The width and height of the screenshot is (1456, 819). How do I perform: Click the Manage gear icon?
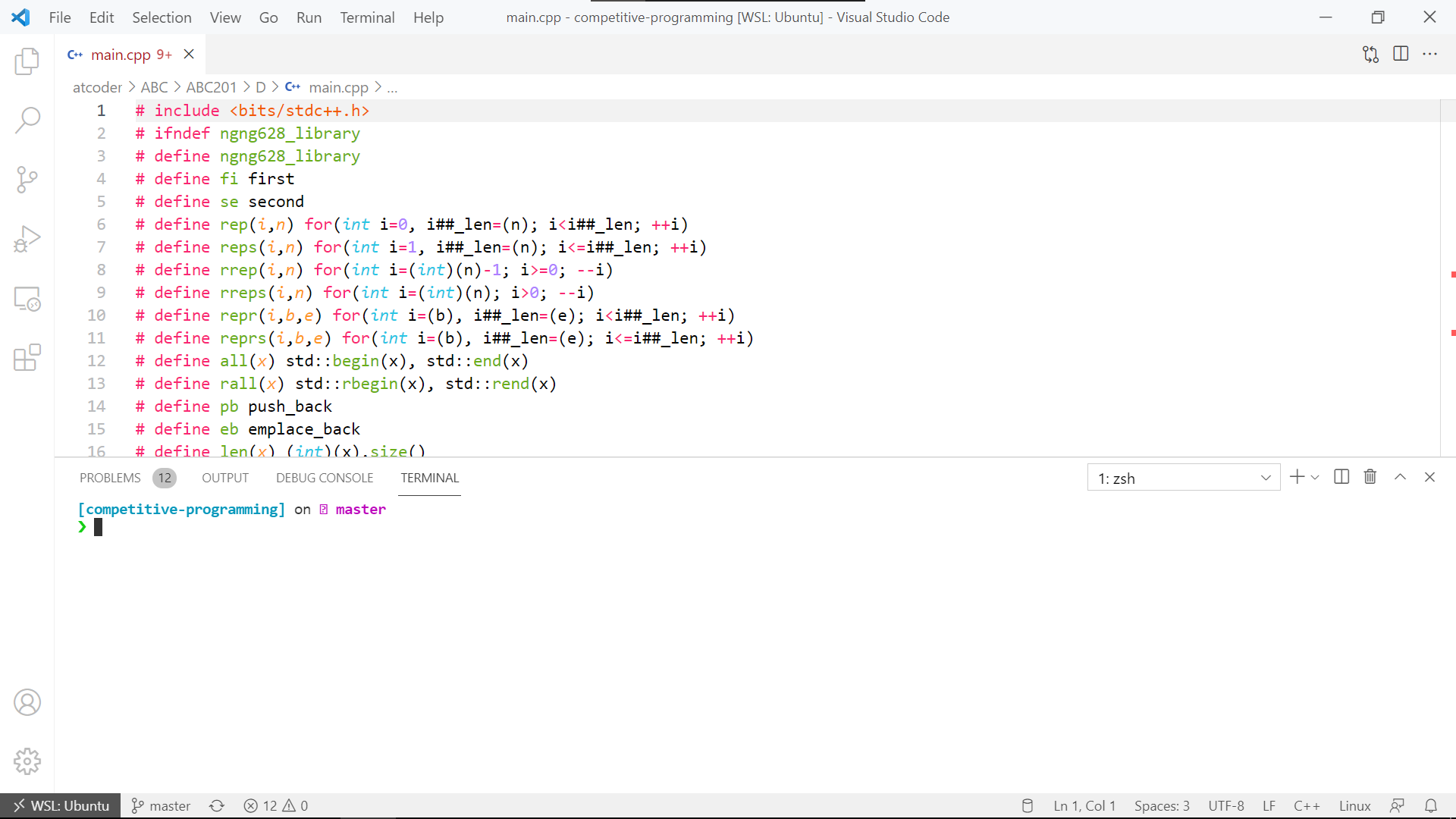pos(27,761)
